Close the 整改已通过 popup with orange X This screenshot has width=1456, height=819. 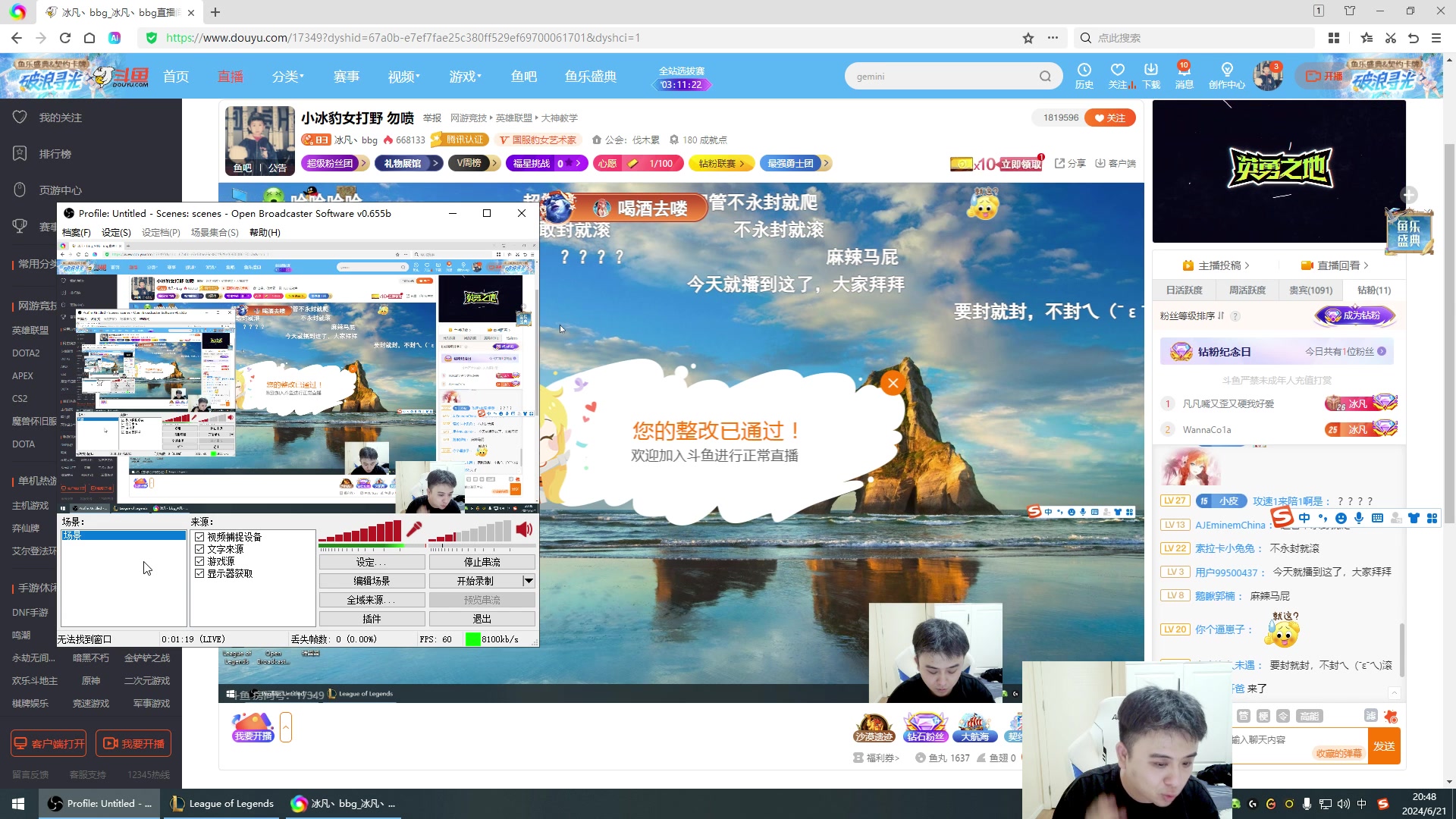[893, 383]
